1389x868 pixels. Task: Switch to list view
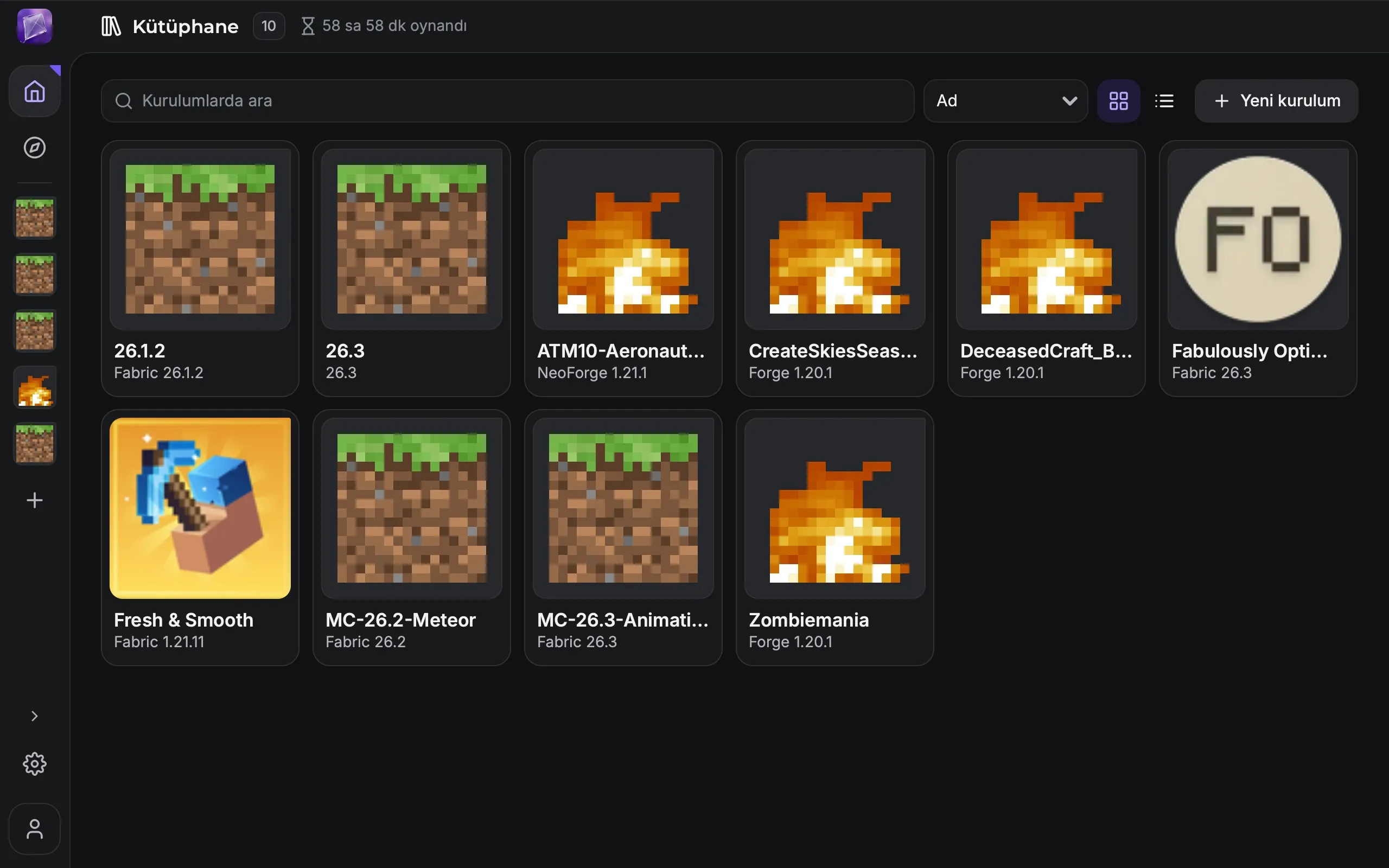1164,101
